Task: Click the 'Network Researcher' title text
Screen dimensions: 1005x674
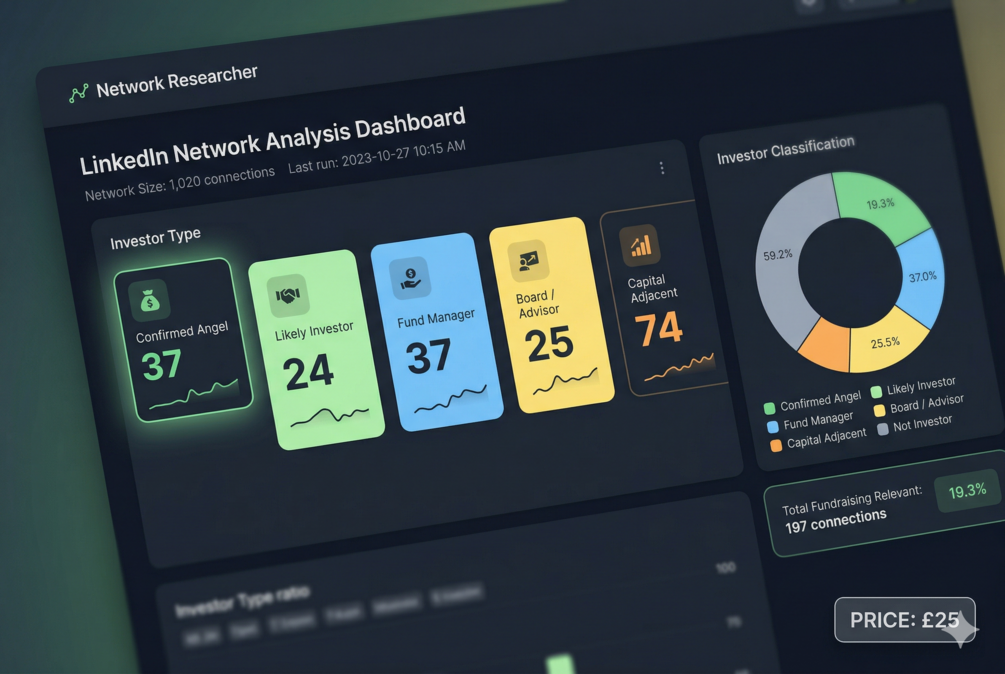Action: coord(177,81)
